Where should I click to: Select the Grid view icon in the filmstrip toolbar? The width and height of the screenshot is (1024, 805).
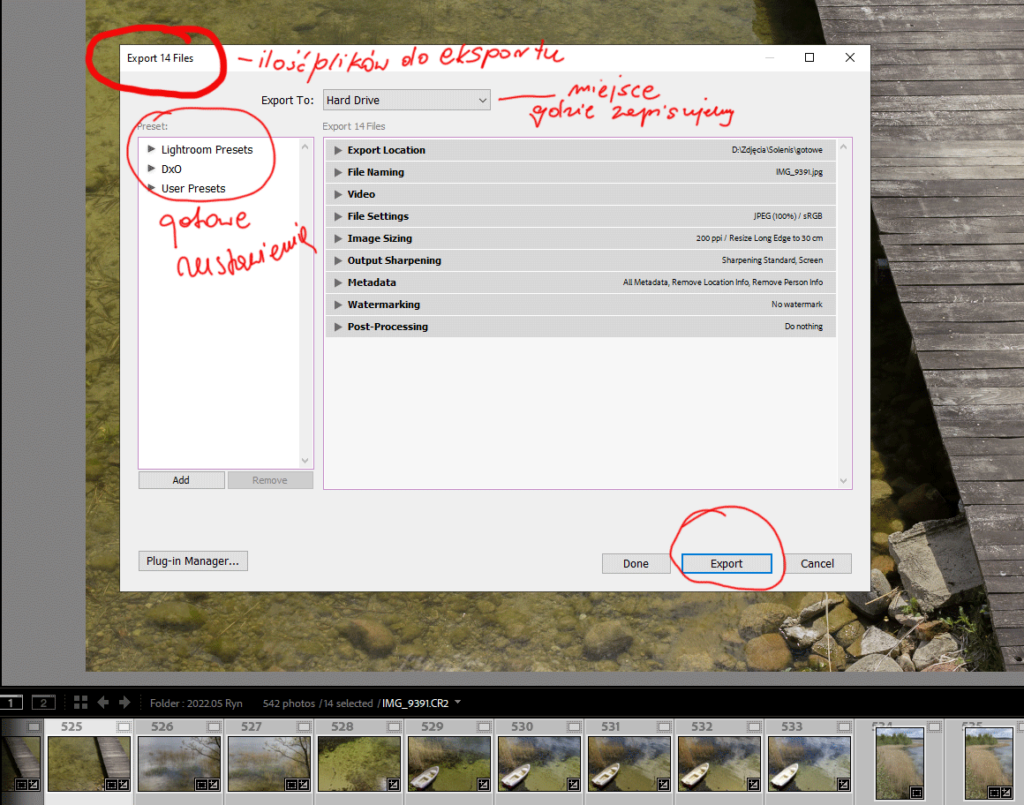click(x=80, y=702)
